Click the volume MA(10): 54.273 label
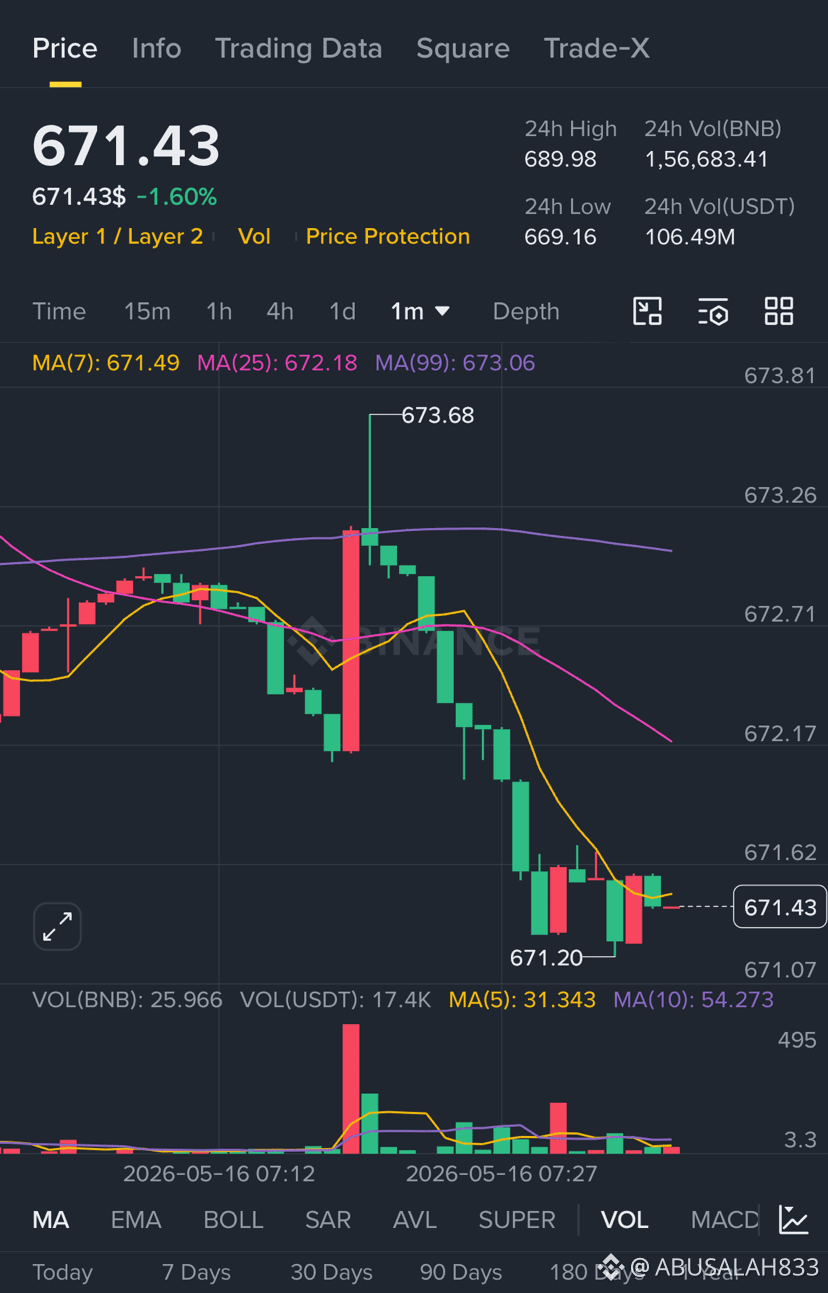Screen dimensions: 828x1293 click(x=694, y=999)
